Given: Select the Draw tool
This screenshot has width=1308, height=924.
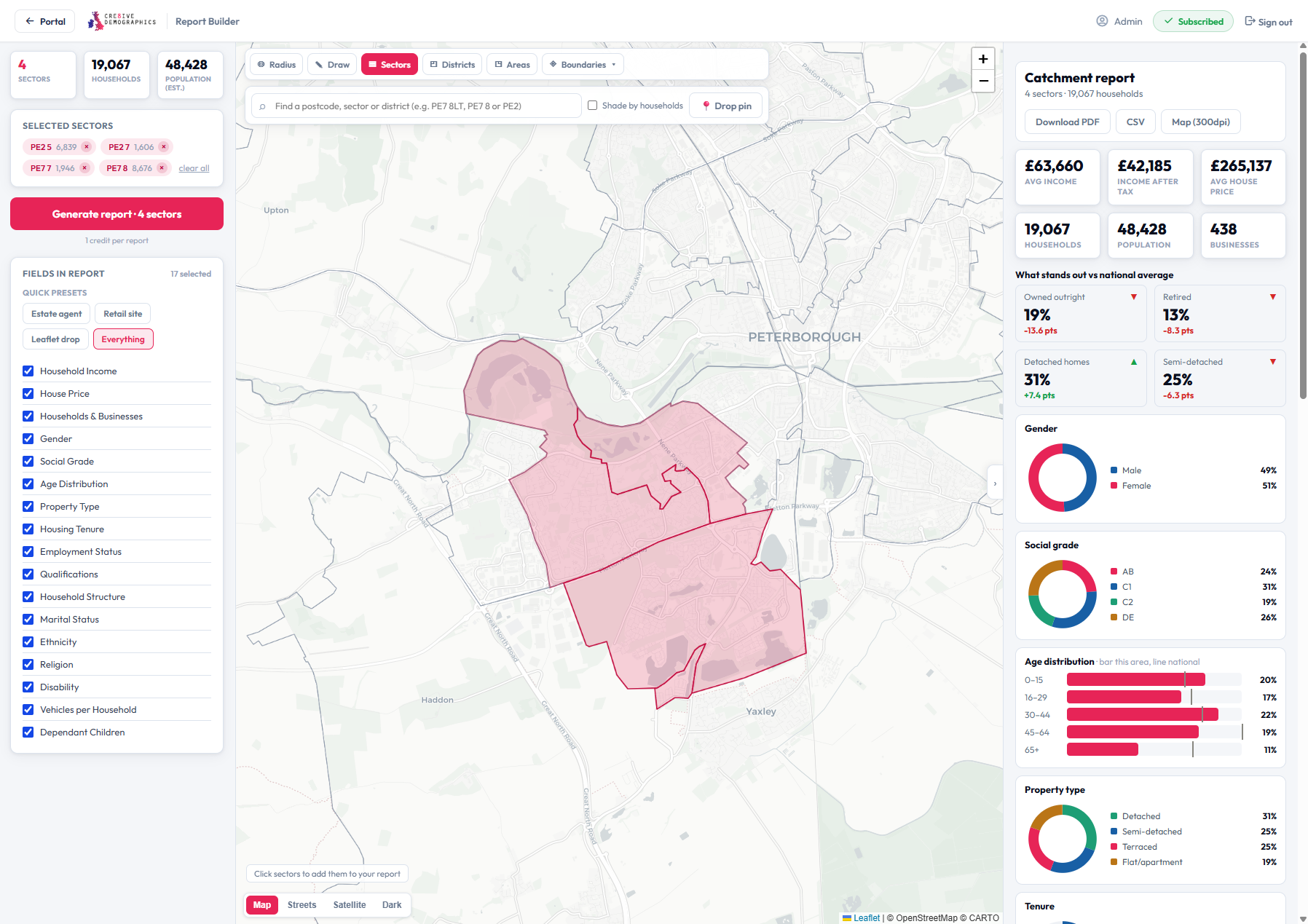Looking at the screenshot, I should tap(332, 64).
